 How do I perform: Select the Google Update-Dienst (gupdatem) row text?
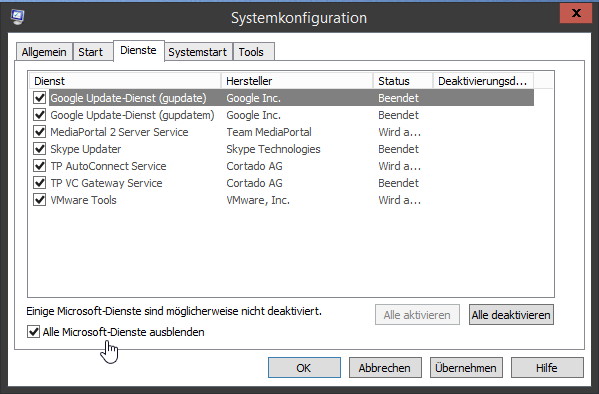(132, 115)
